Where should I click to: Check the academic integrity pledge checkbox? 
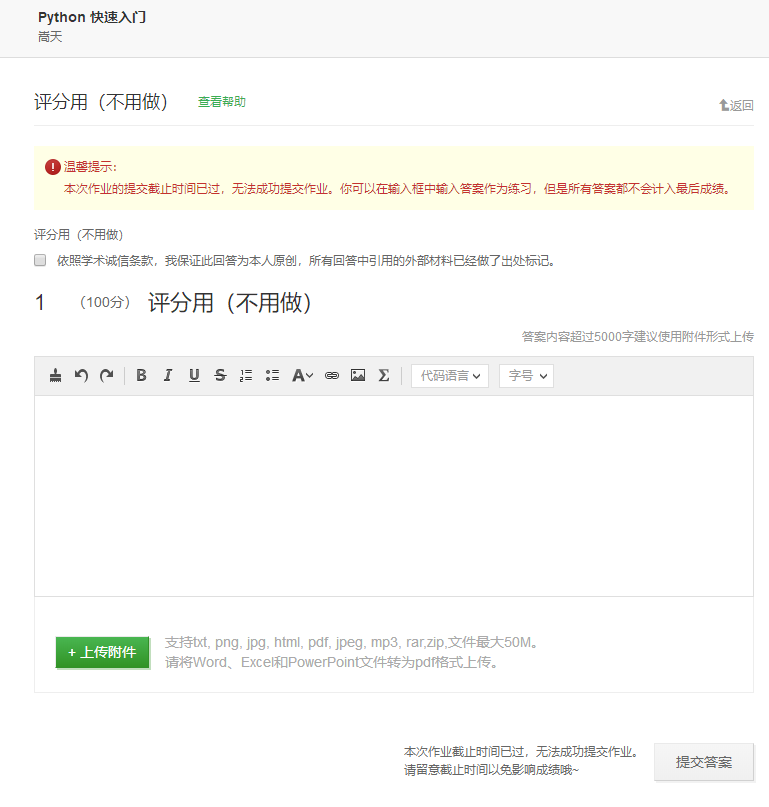coord(41,260)
